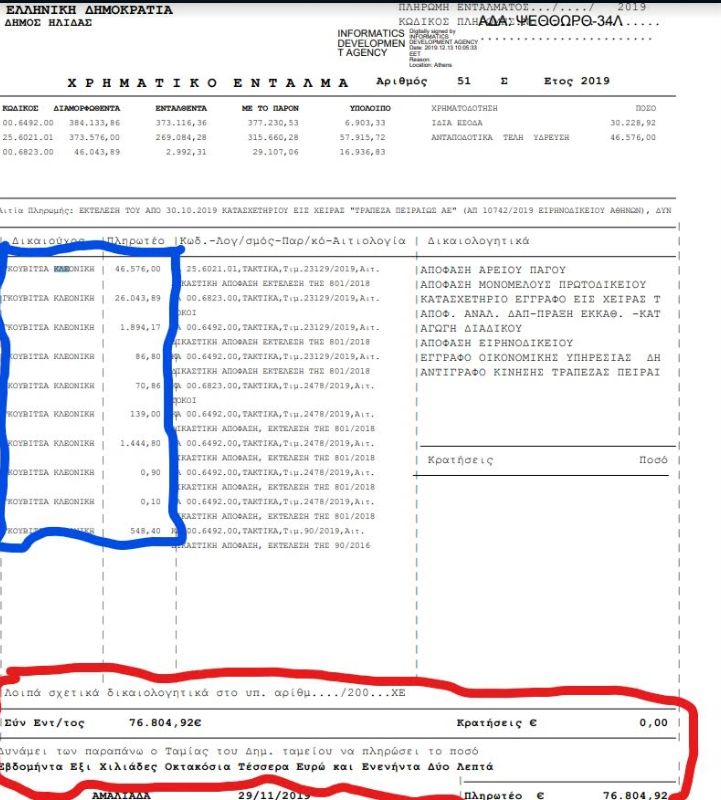Select the 26.043,89 payable amount
The height and width of the screenshot is (800, 721).
(x=138, y=298)
